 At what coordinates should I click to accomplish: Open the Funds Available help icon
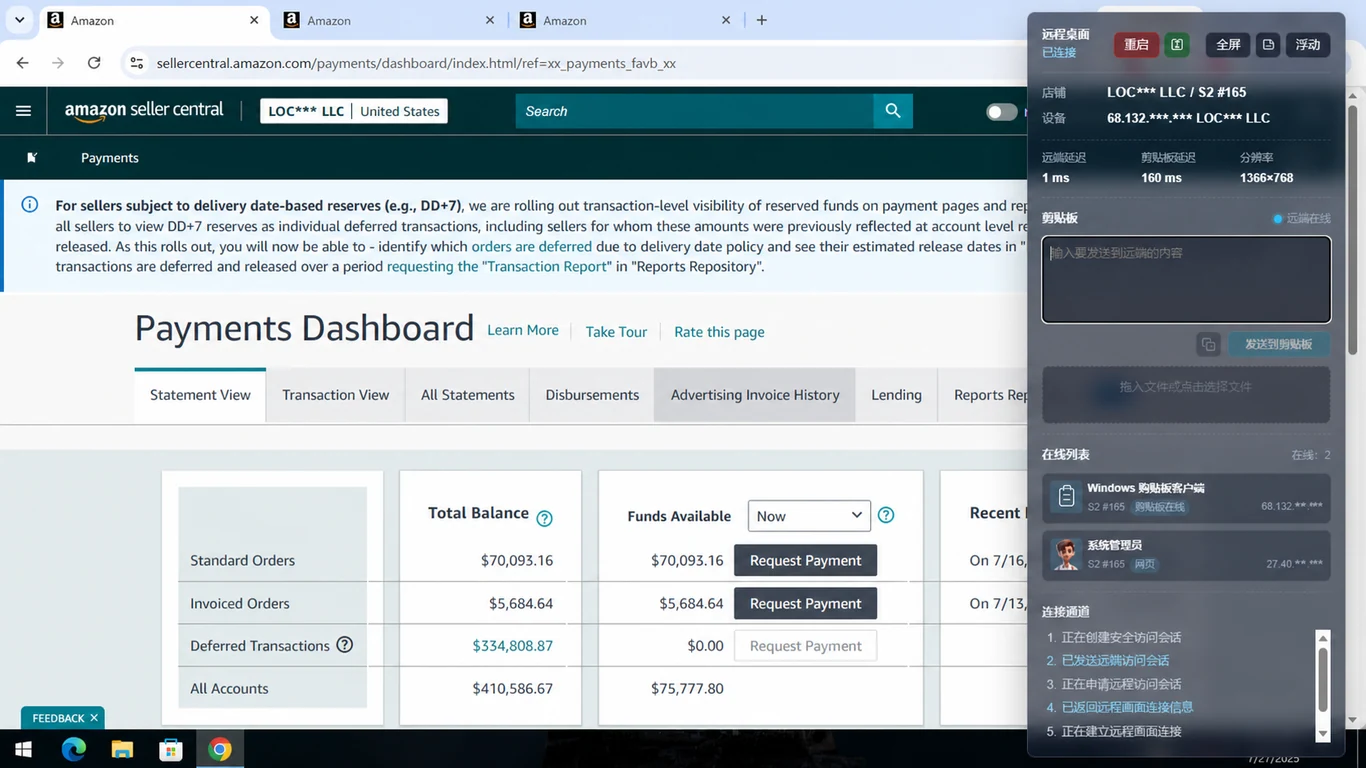886,516
